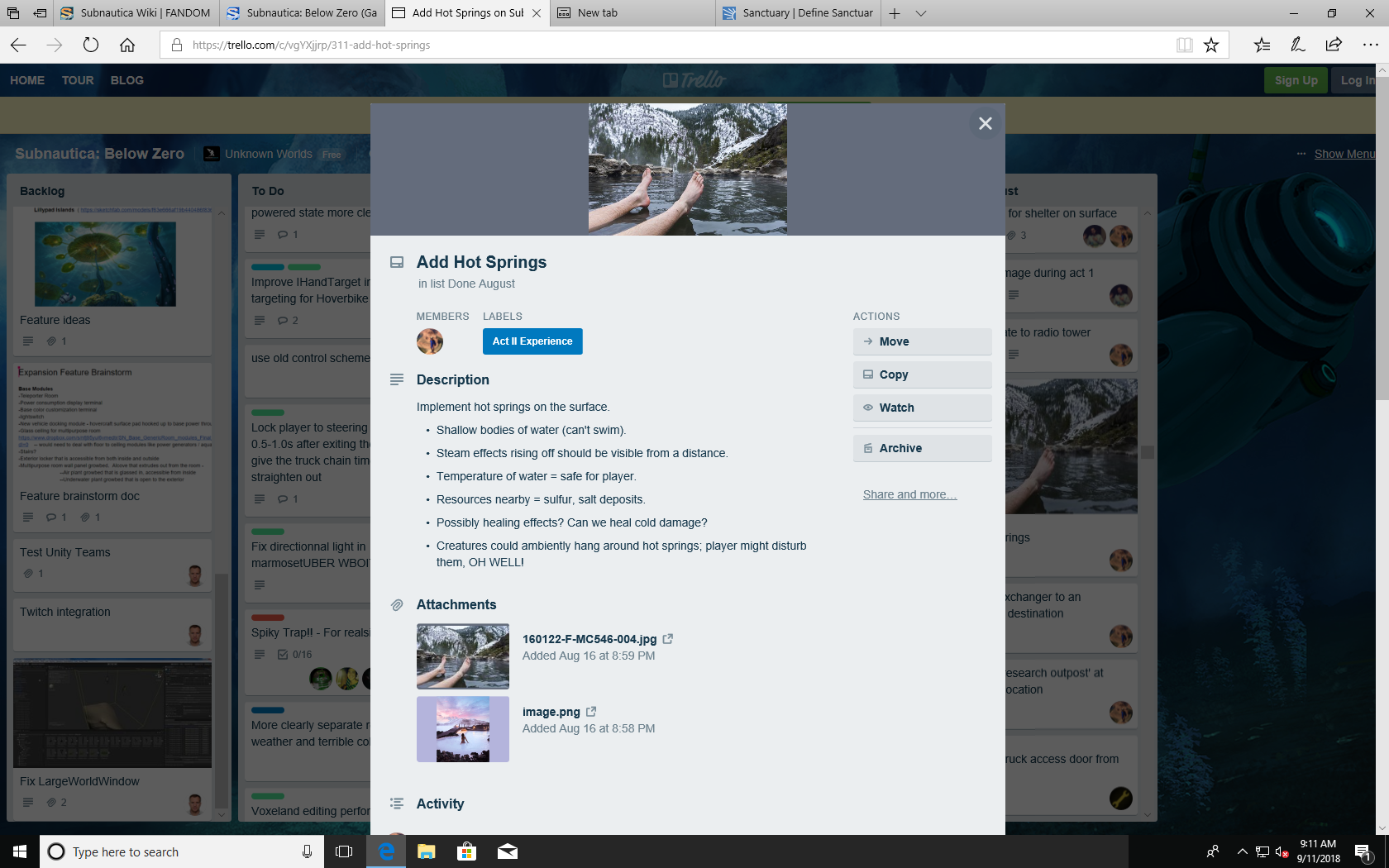This screenshot has height=868, width=1389.
Task: Click the Unknown Worlds team name
Action: (269, 154)
